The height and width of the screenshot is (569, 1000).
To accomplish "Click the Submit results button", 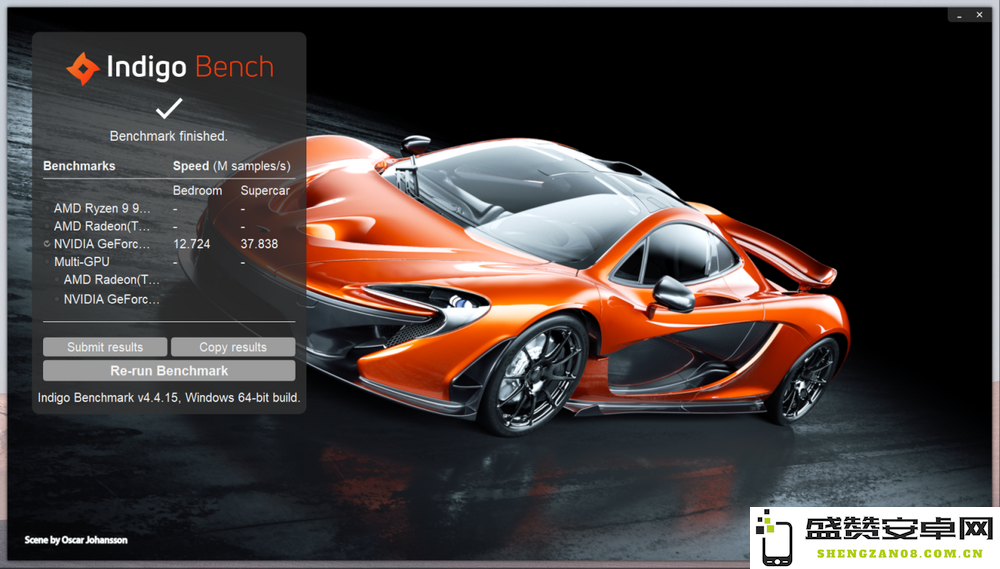I will tap(105, 347).
